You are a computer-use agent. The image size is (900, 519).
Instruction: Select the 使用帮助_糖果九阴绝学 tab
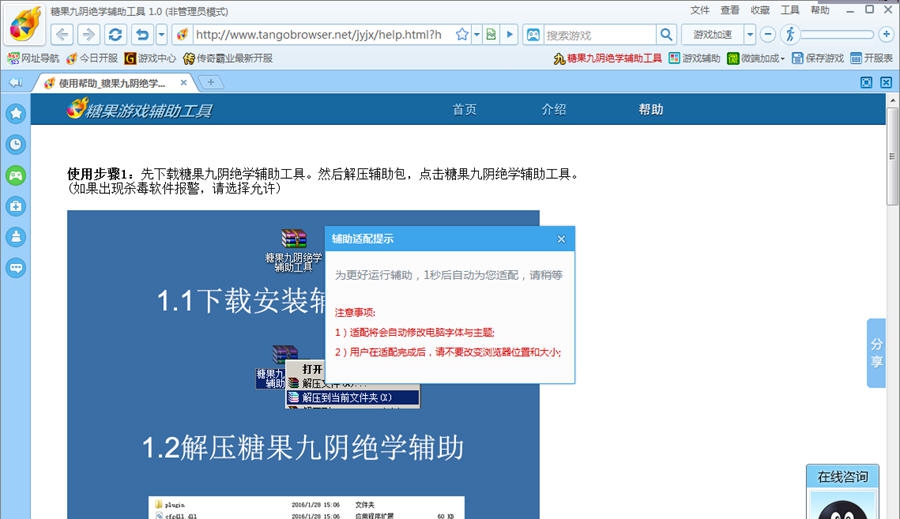coord(112,83)
